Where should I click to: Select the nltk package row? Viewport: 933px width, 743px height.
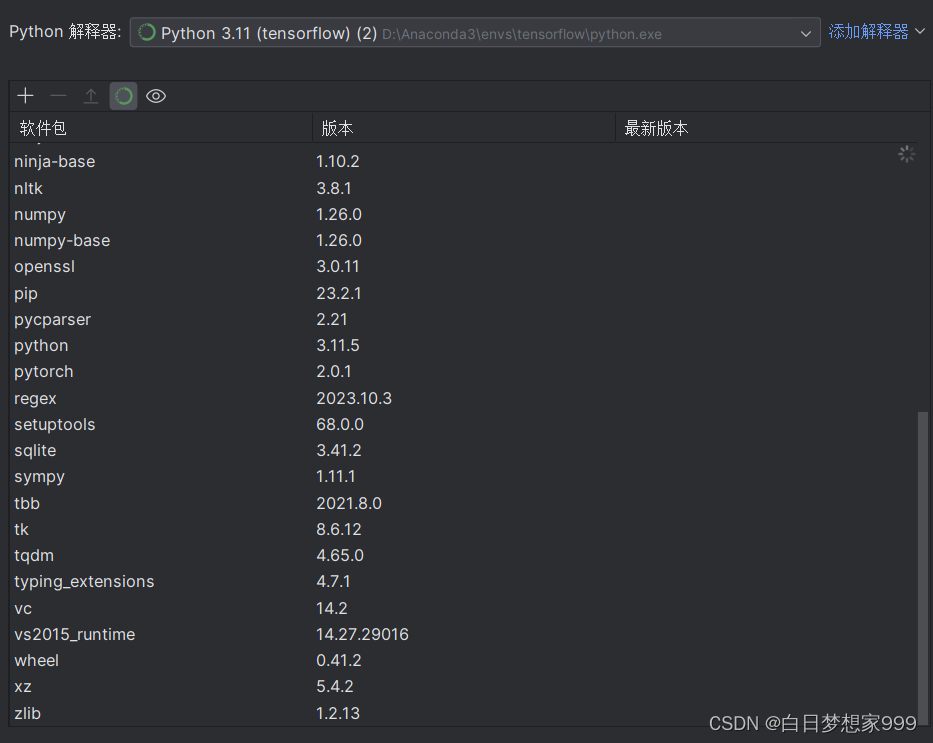[464, 188]
